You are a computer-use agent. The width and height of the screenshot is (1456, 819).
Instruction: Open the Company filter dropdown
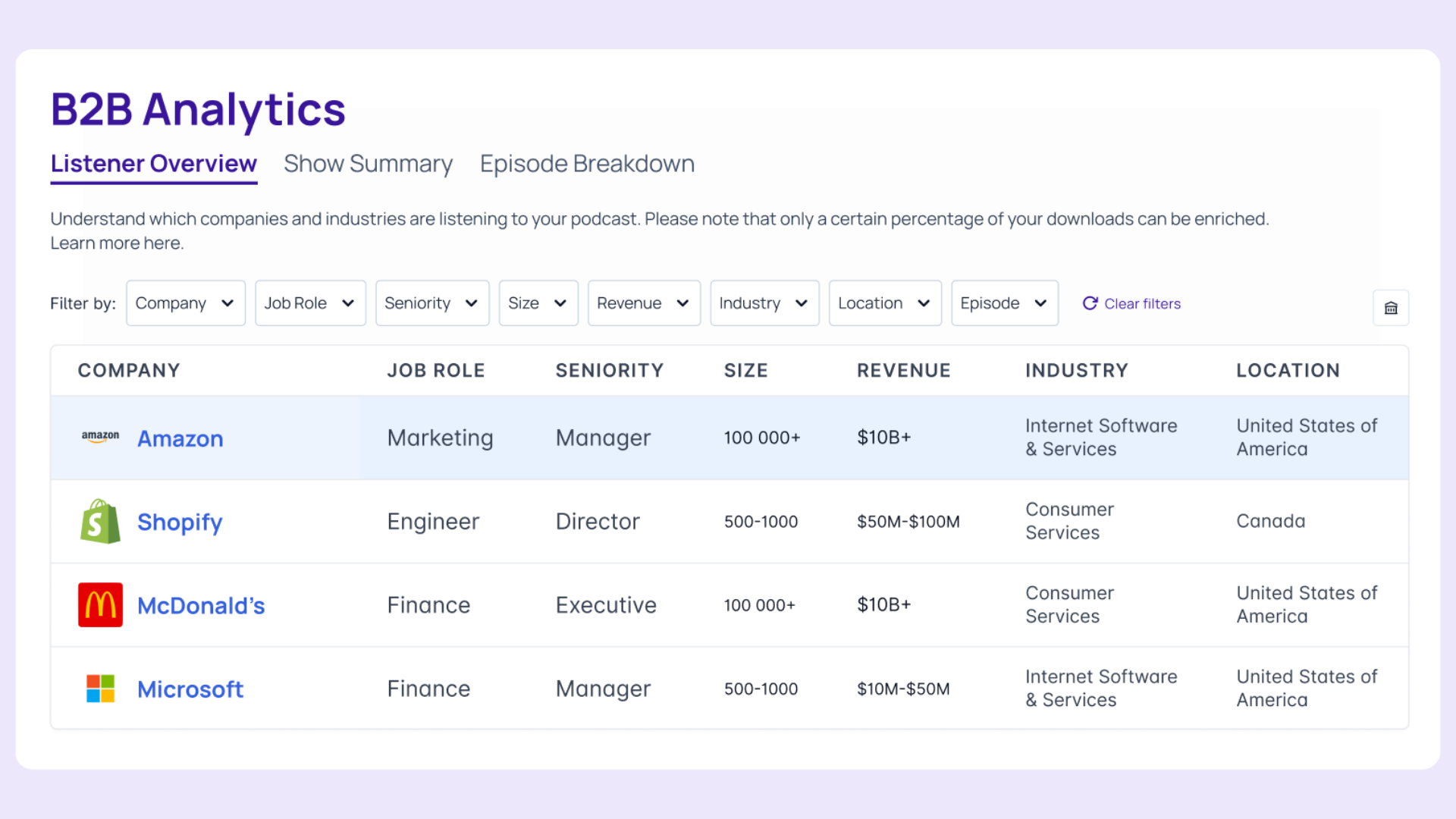185,303
